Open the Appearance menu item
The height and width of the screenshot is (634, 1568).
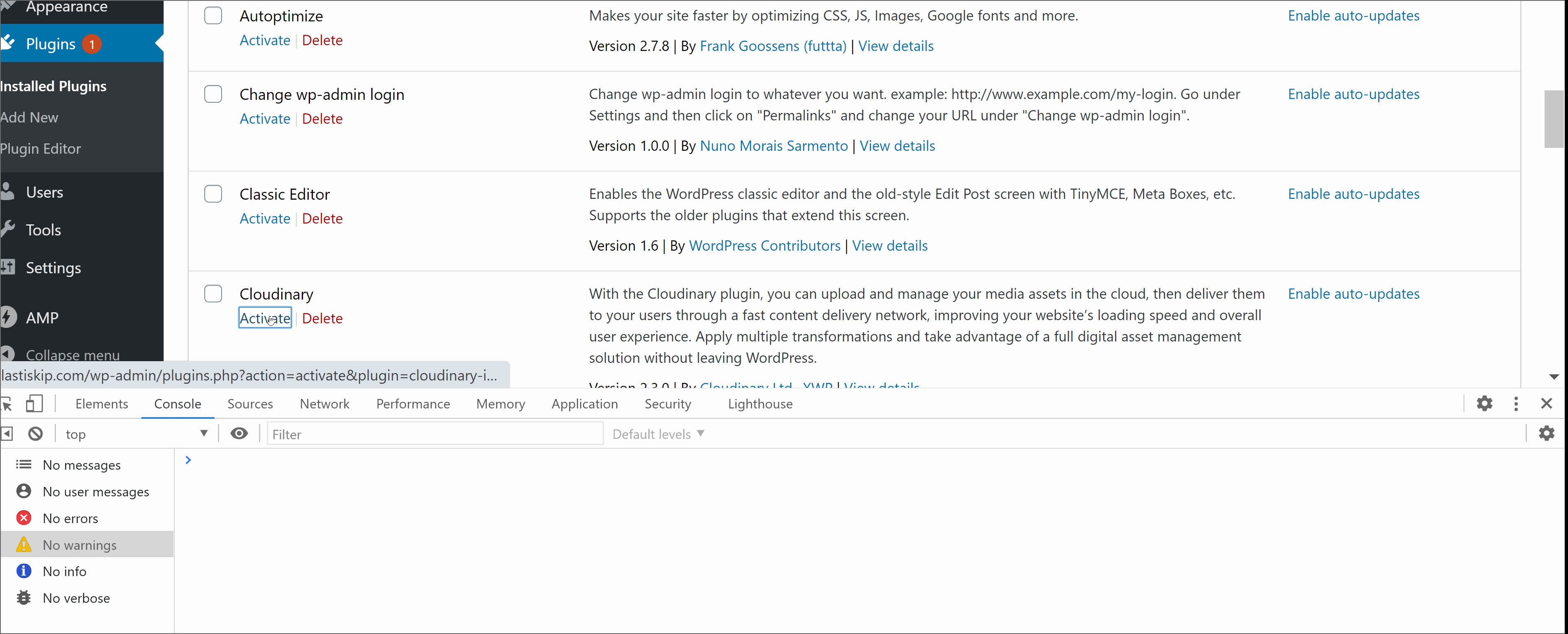coord(66,7)
